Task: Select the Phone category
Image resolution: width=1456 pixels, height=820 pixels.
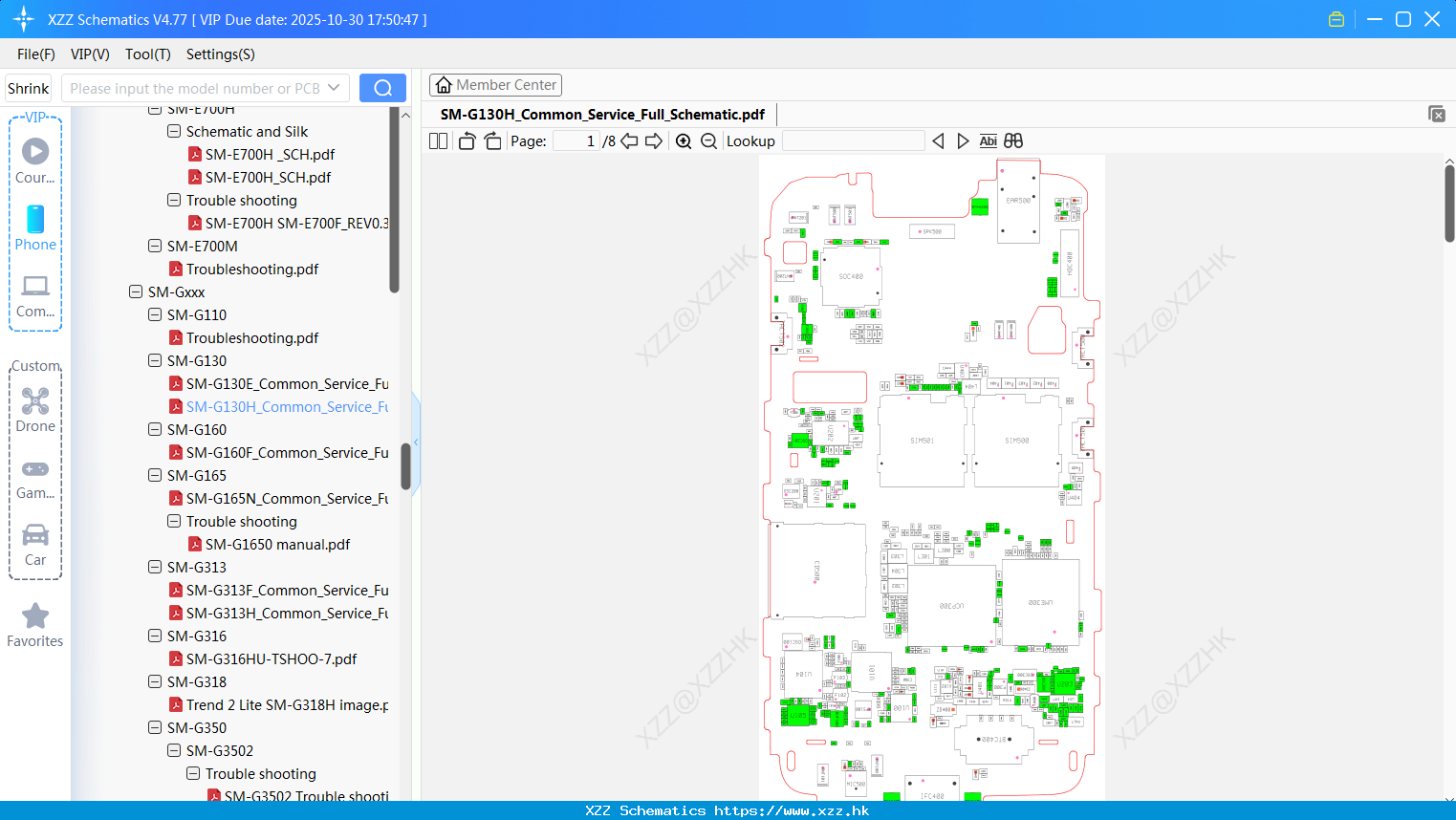Action: coord(35,227)
